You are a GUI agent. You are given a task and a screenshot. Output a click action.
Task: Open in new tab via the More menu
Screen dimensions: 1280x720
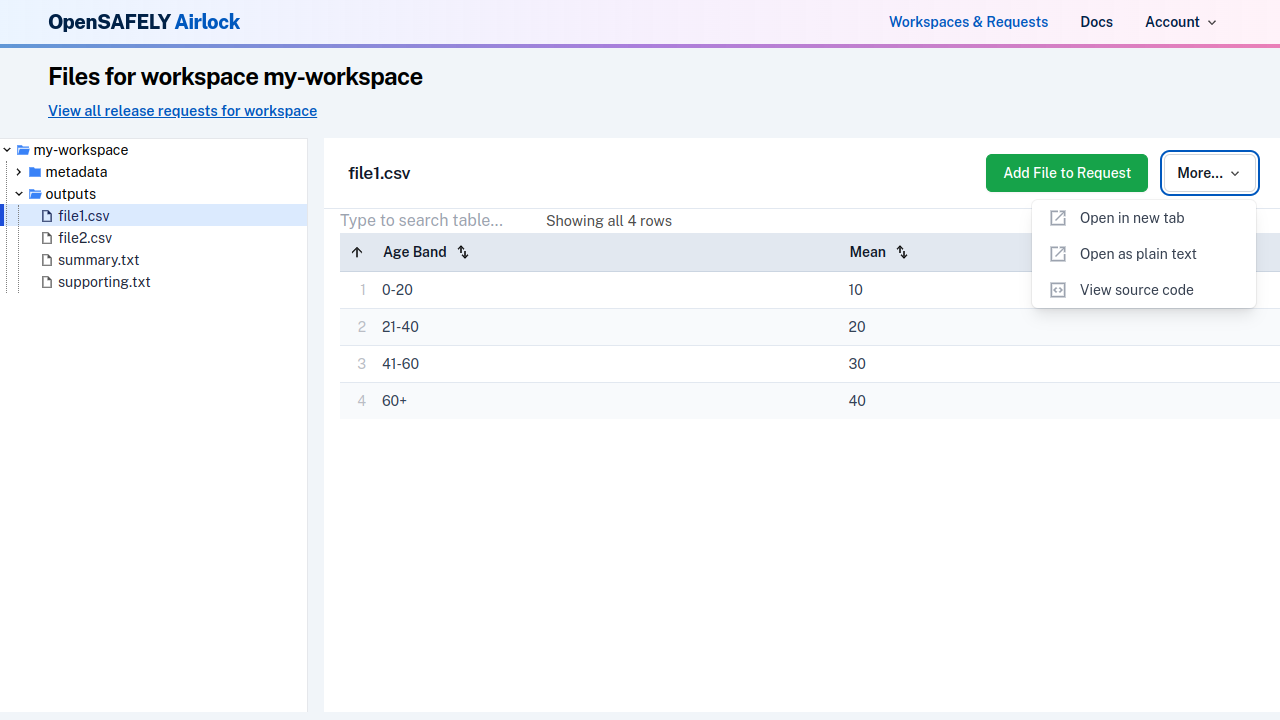point(1131,218)
